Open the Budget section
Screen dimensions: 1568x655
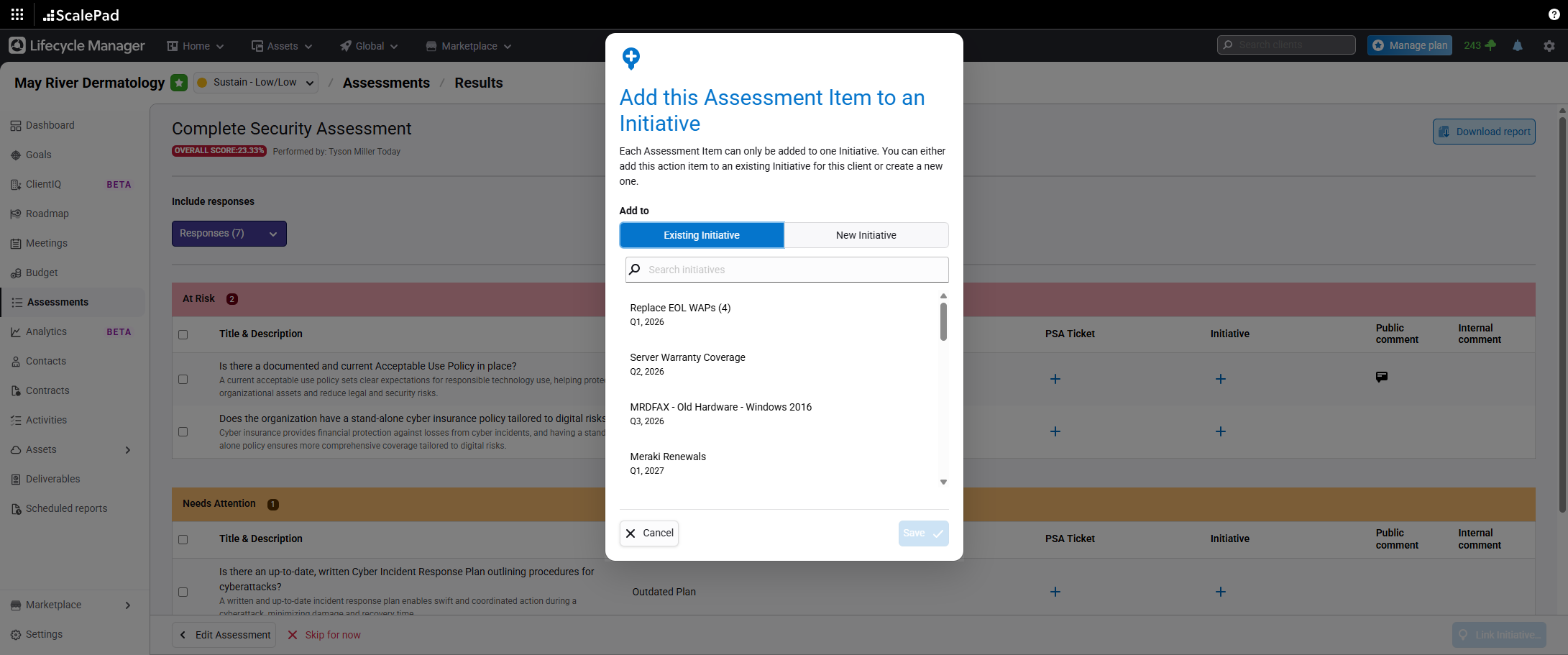click(x=42, y=272)
